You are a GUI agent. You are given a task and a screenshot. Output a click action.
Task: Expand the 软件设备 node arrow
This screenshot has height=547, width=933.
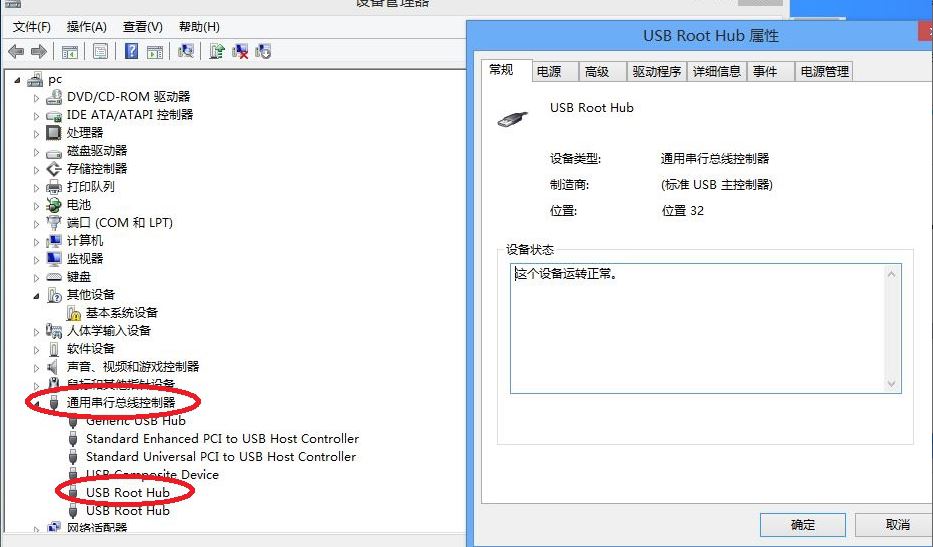point(36,349)
